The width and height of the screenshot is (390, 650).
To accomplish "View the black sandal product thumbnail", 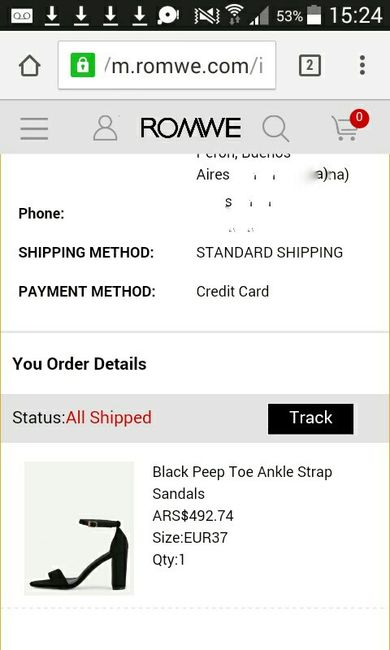I will (79, 528).
